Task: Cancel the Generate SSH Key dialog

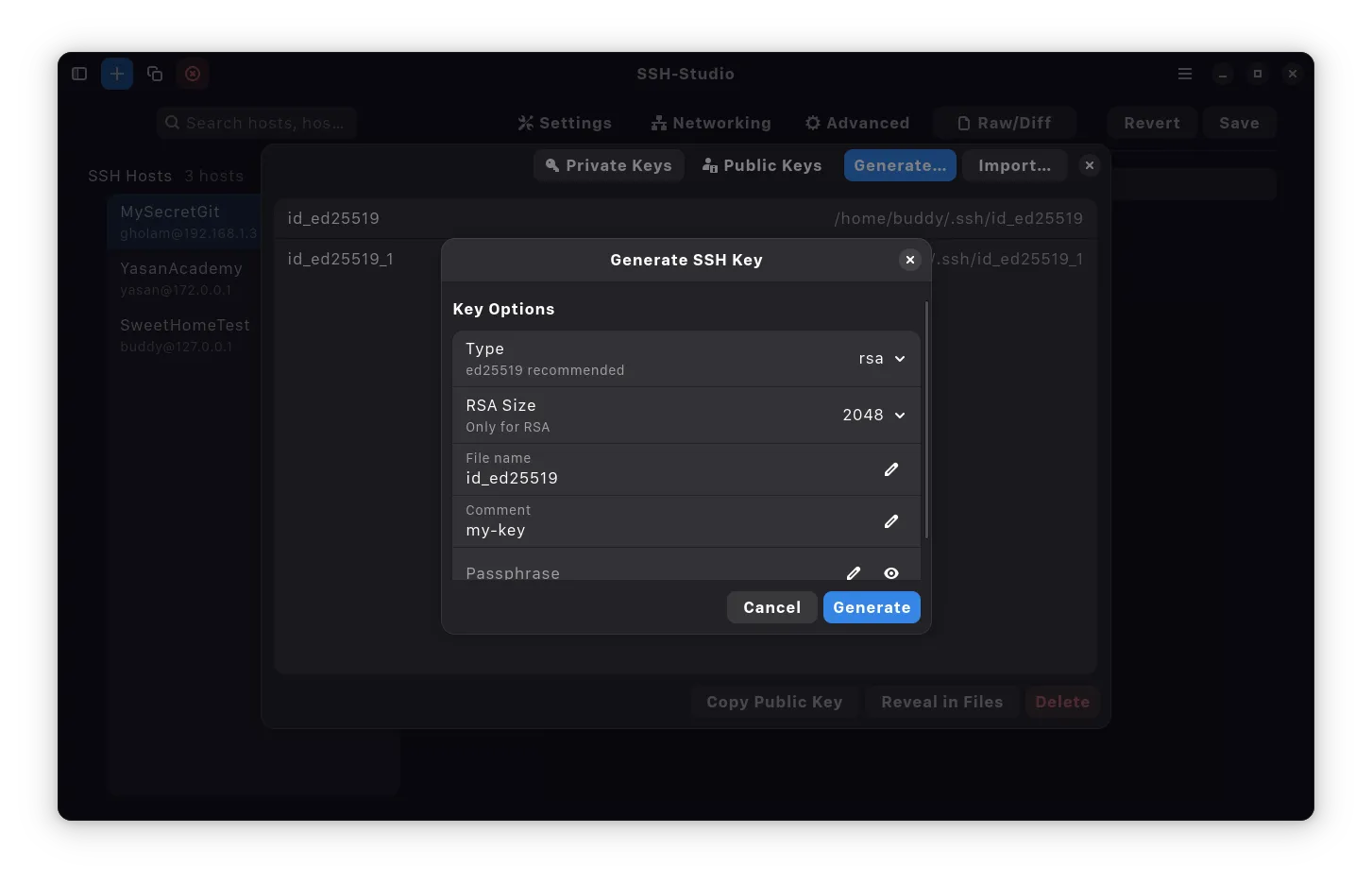Action: pos(771,607)
